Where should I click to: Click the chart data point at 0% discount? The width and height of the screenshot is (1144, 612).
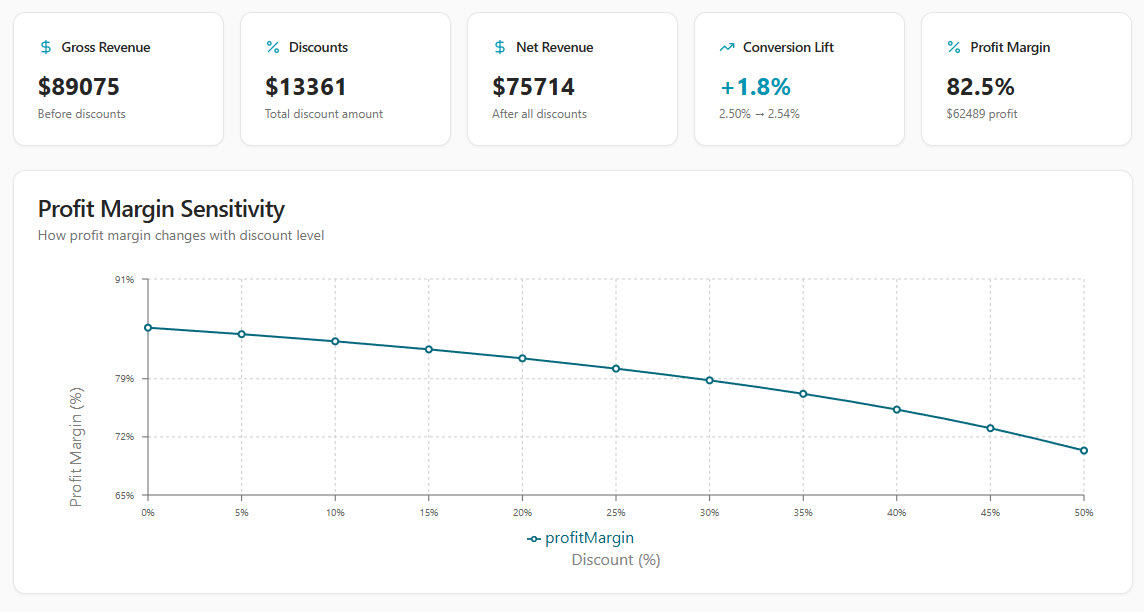(x=147, y=326)
